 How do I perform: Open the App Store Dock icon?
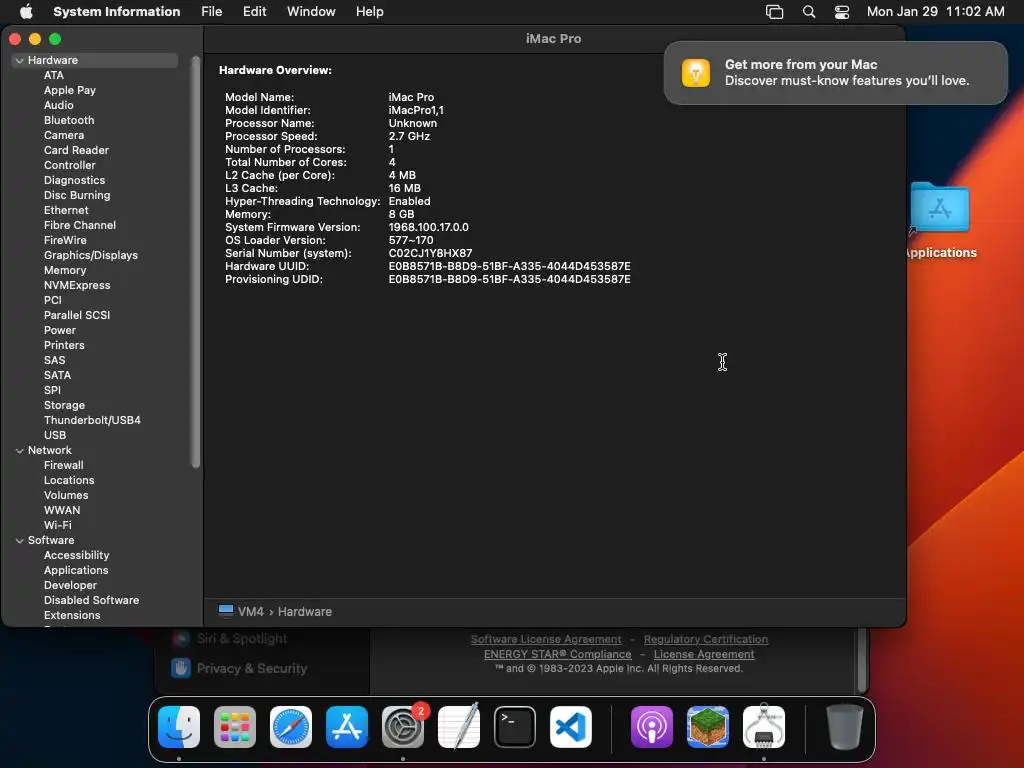pyautogui.click(x=347, y=727)
